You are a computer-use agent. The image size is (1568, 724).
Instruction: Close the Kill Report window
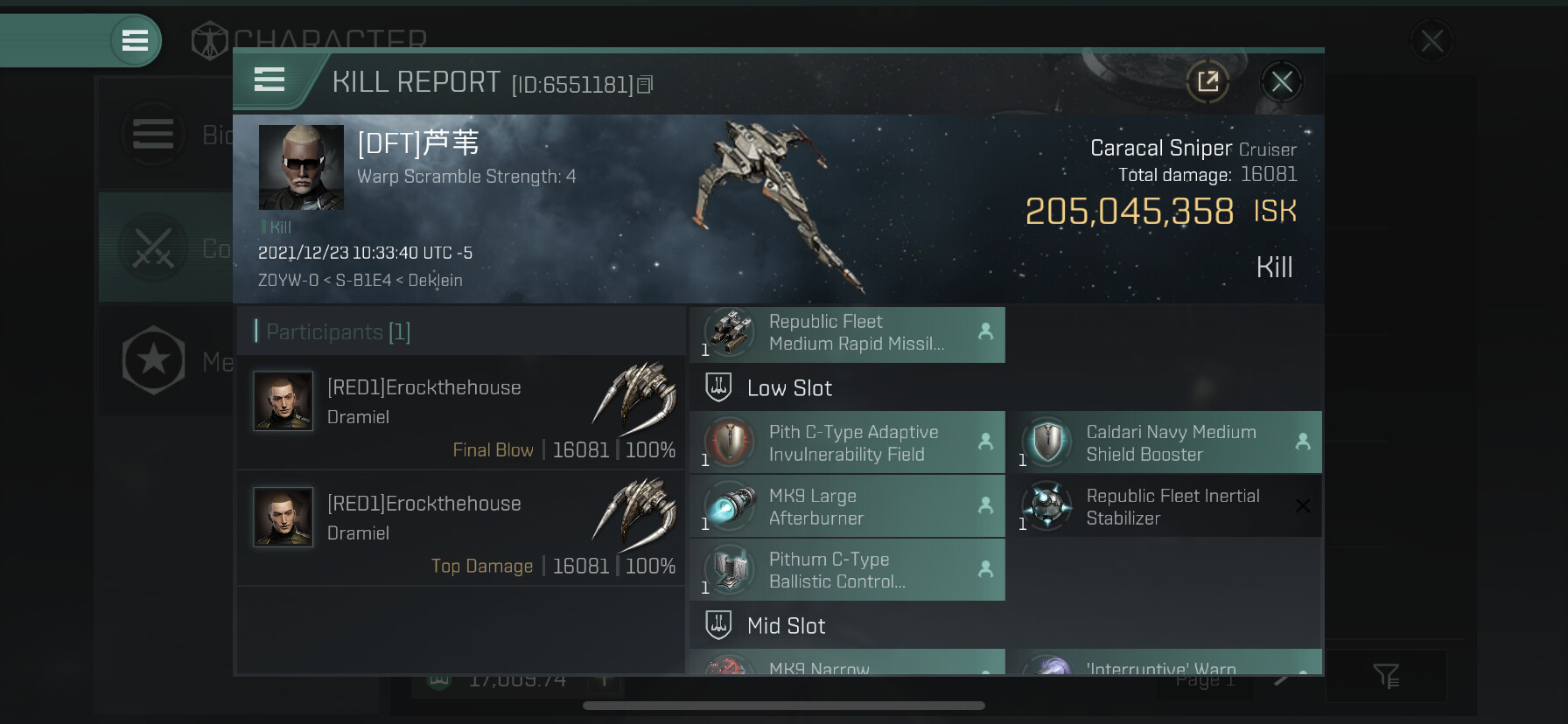(1282, 82)
